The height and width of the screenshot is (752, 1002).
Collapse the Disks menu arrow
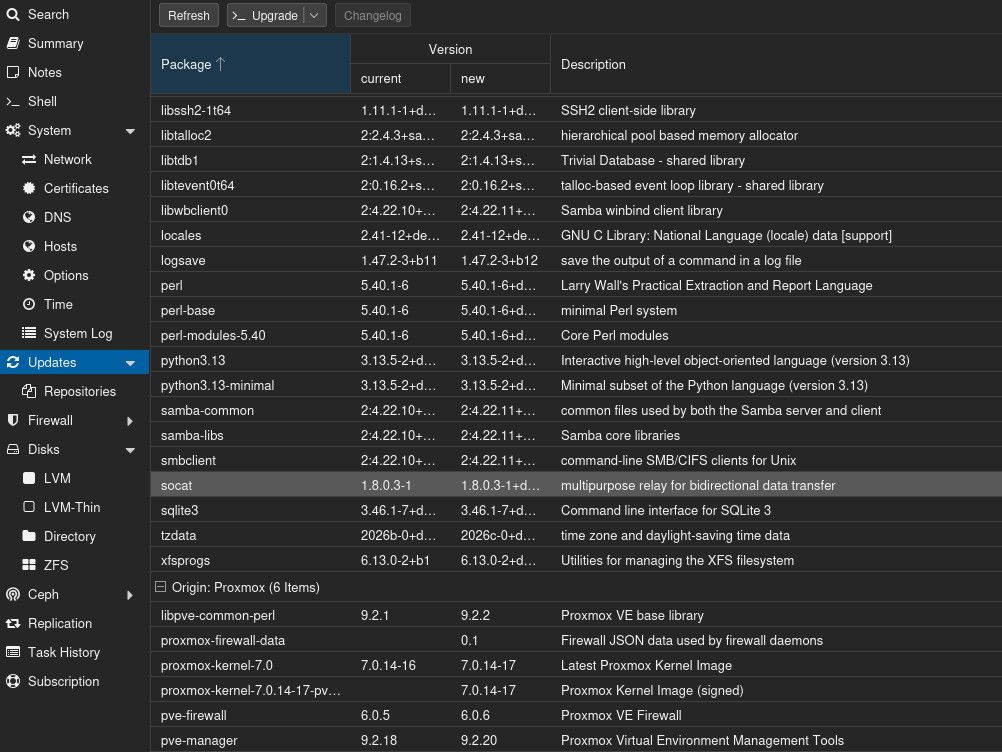coord(130,450)
